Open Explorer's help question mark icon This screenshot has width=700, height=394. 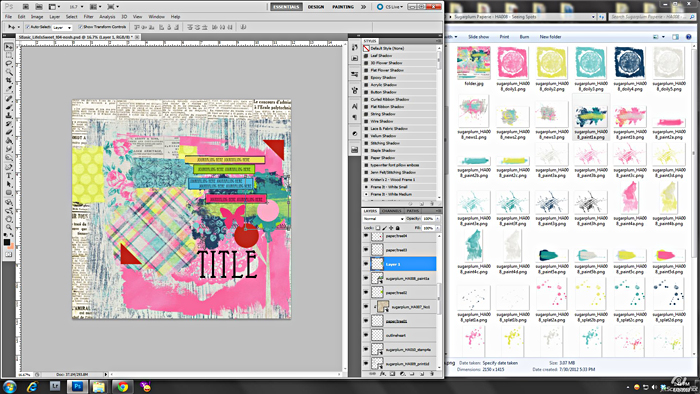tap(688, 37)
